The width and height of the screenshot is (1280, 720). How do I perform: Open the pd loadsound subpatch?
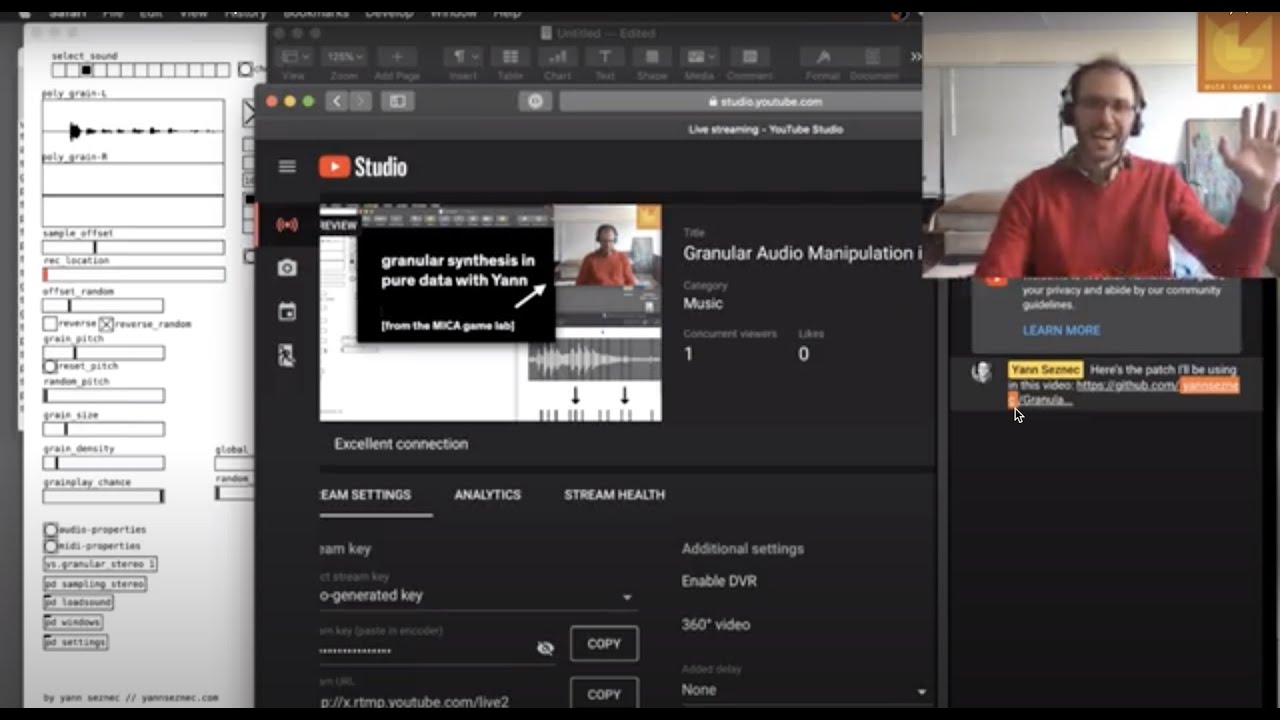pos(78,603)
